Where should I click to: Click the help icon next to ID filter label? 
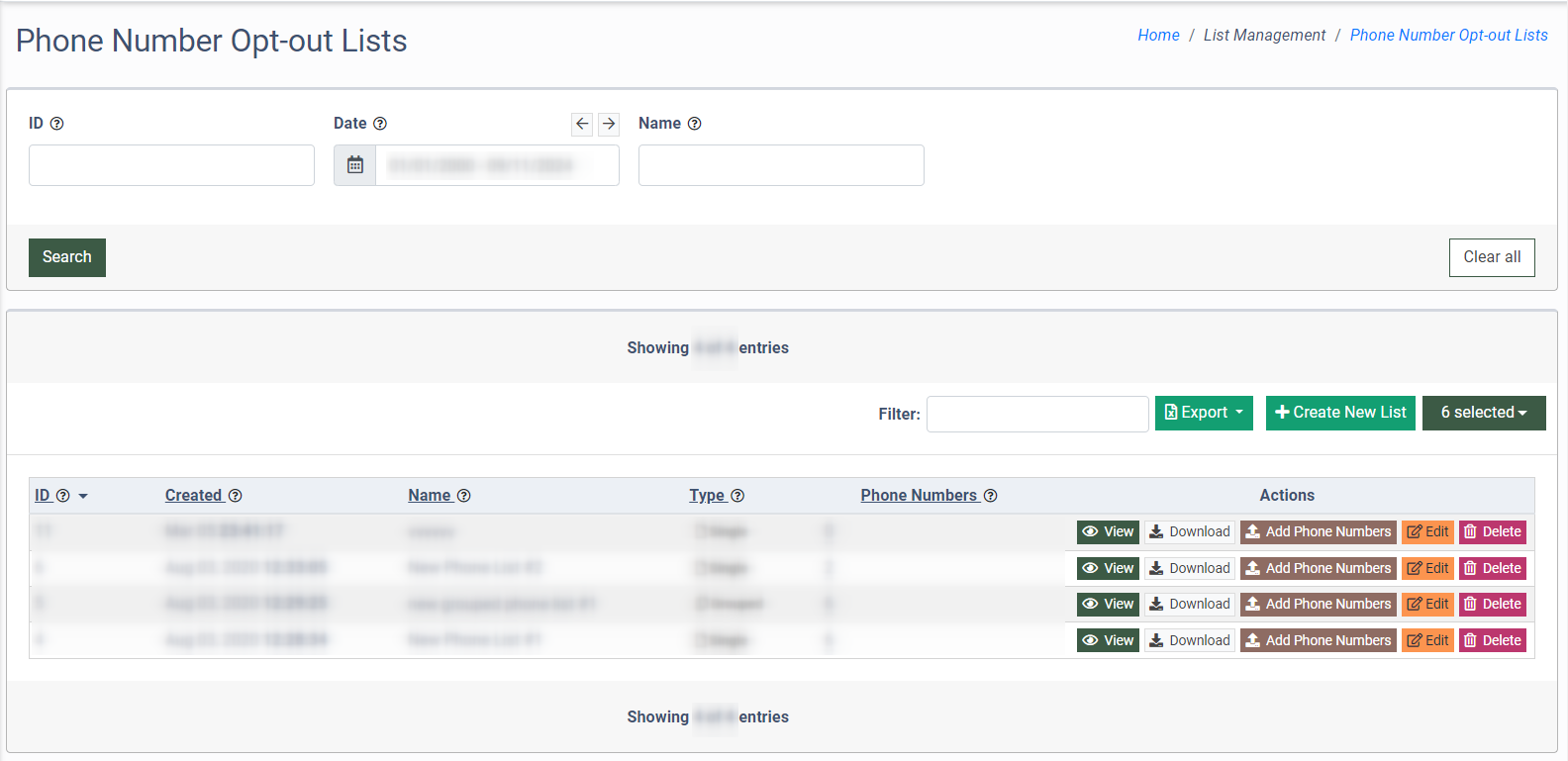coord(56,124)
